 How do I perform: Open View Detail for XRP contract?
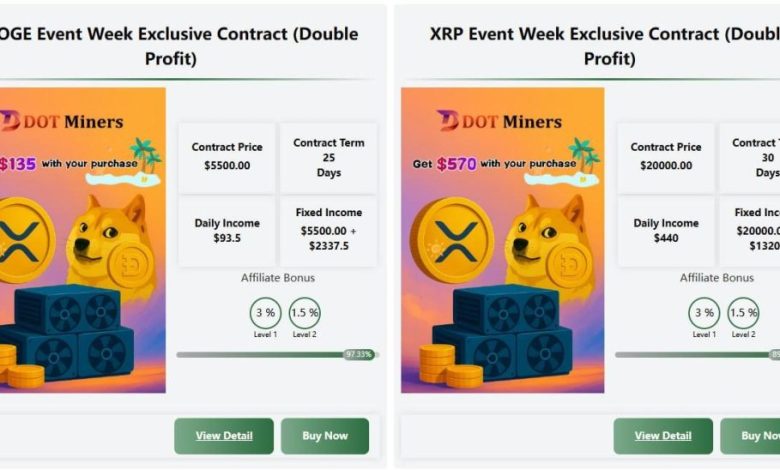(x=663, y=436)
